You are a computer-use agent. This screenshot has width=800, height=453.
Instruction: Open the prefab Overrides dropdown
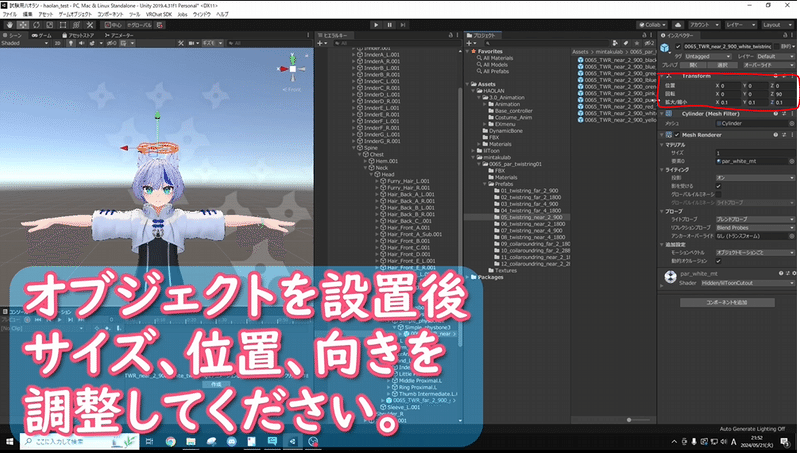[x=768, y=65]
